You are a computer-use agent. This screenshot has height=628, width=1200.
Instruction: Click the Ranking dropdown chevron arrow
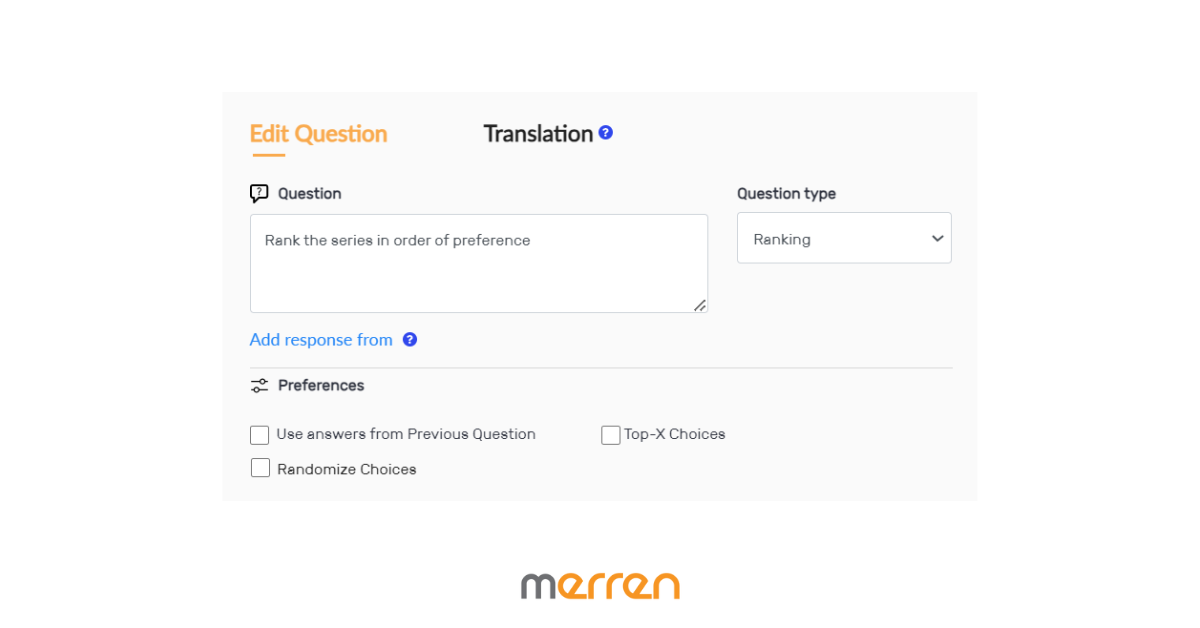tap(937, 238)
